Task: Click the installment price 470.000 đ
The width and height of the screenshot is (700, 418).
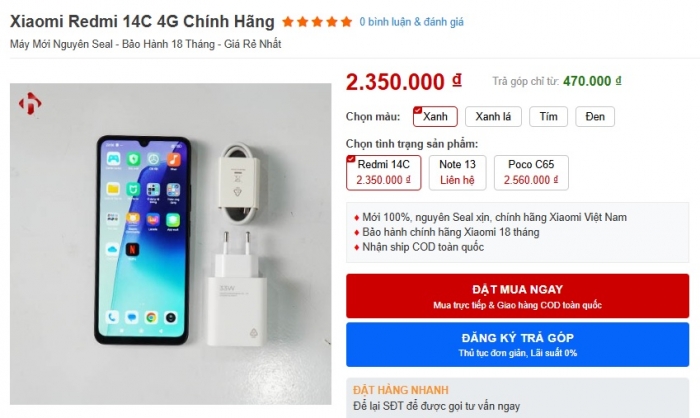Action: (592, 81)
